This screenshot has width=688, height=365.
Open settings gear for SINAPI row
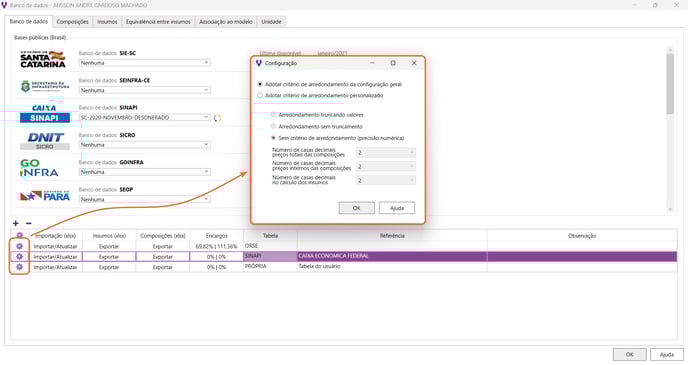[19, 256]
